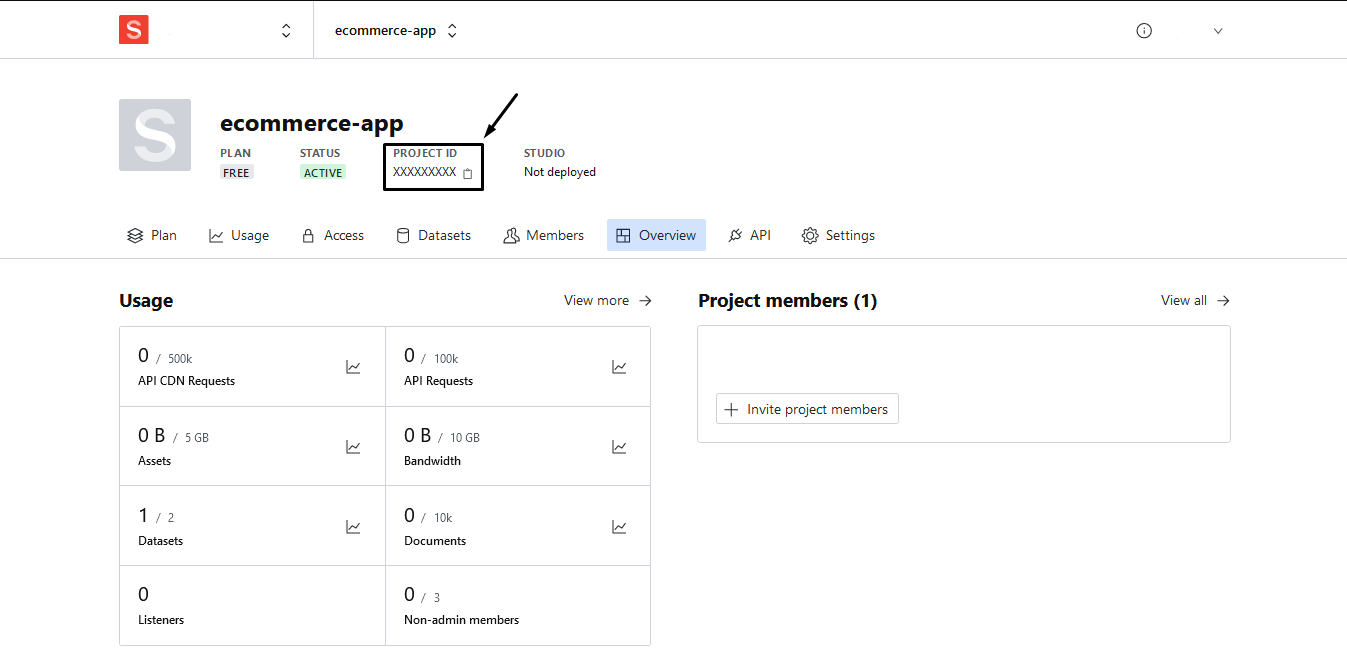Open the API tab

tap(749, 235)
